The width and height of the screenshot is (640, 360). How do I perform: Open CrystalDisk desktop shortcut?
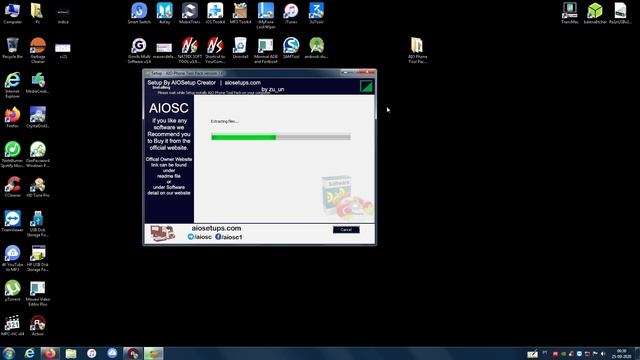click(x=38, y=118)
